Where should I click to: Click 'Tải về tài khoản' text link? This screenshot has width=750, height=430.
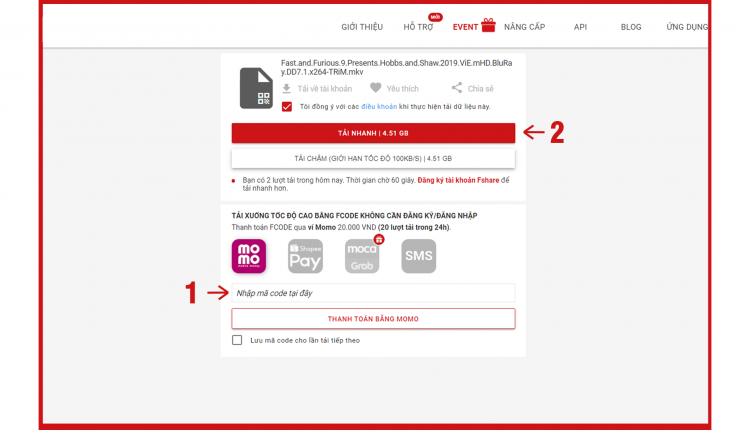[325, 89]
